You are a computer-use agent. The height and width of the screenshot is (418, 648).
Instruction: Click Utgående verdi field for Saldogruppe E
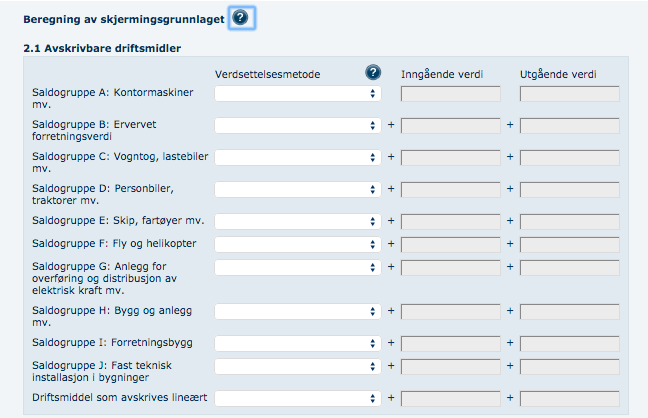click(569, 221)
